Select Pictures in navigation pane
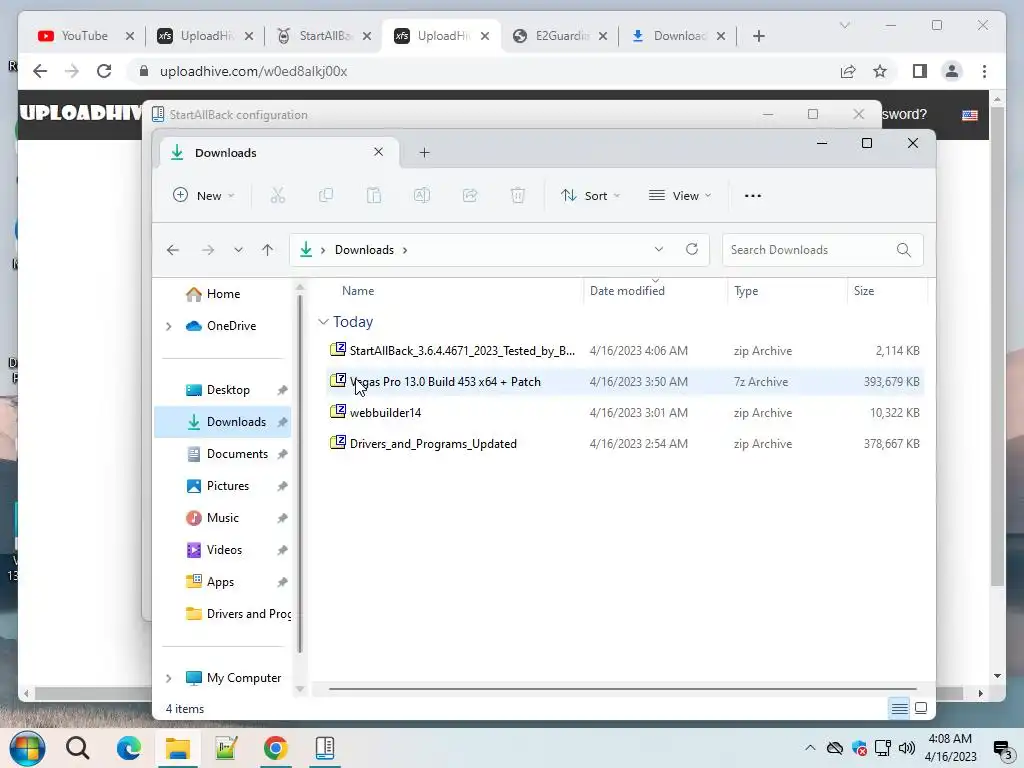This screenshot has width=1024, height=768. tap(223, 486)
